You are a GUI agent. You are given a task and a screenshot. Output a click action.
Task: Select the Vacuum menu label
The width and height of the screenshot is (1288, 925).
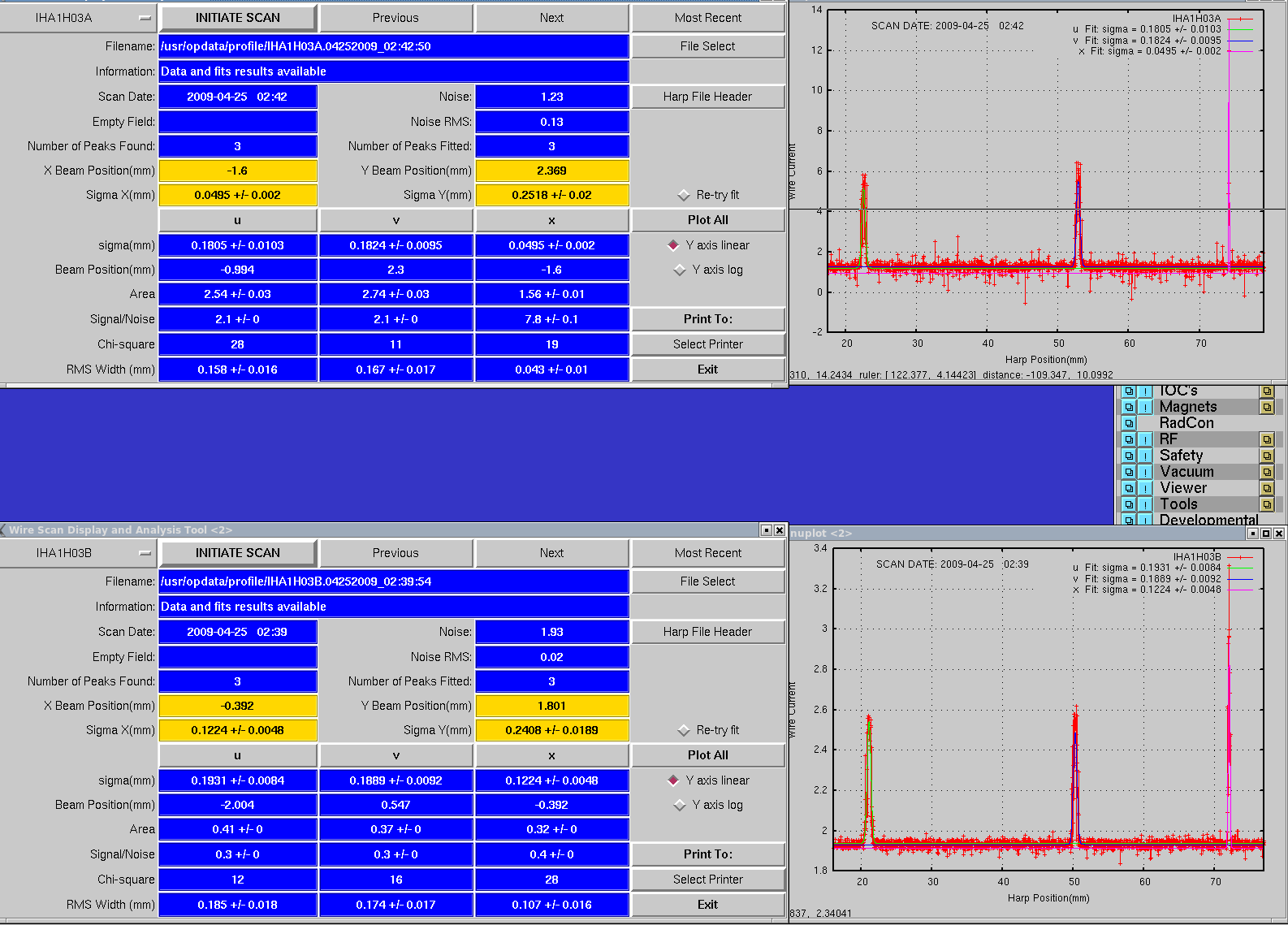(x=1186, y=472)
